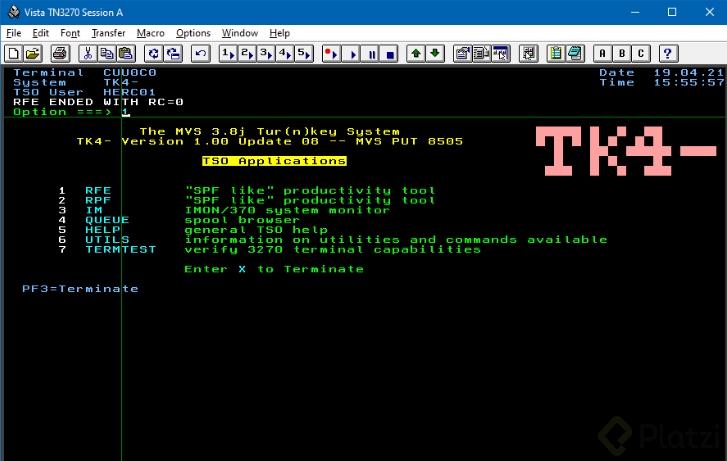Screen dimensions: 727x461
Task: Click the QUEUE spool browser entry
Action: [107, 220]
